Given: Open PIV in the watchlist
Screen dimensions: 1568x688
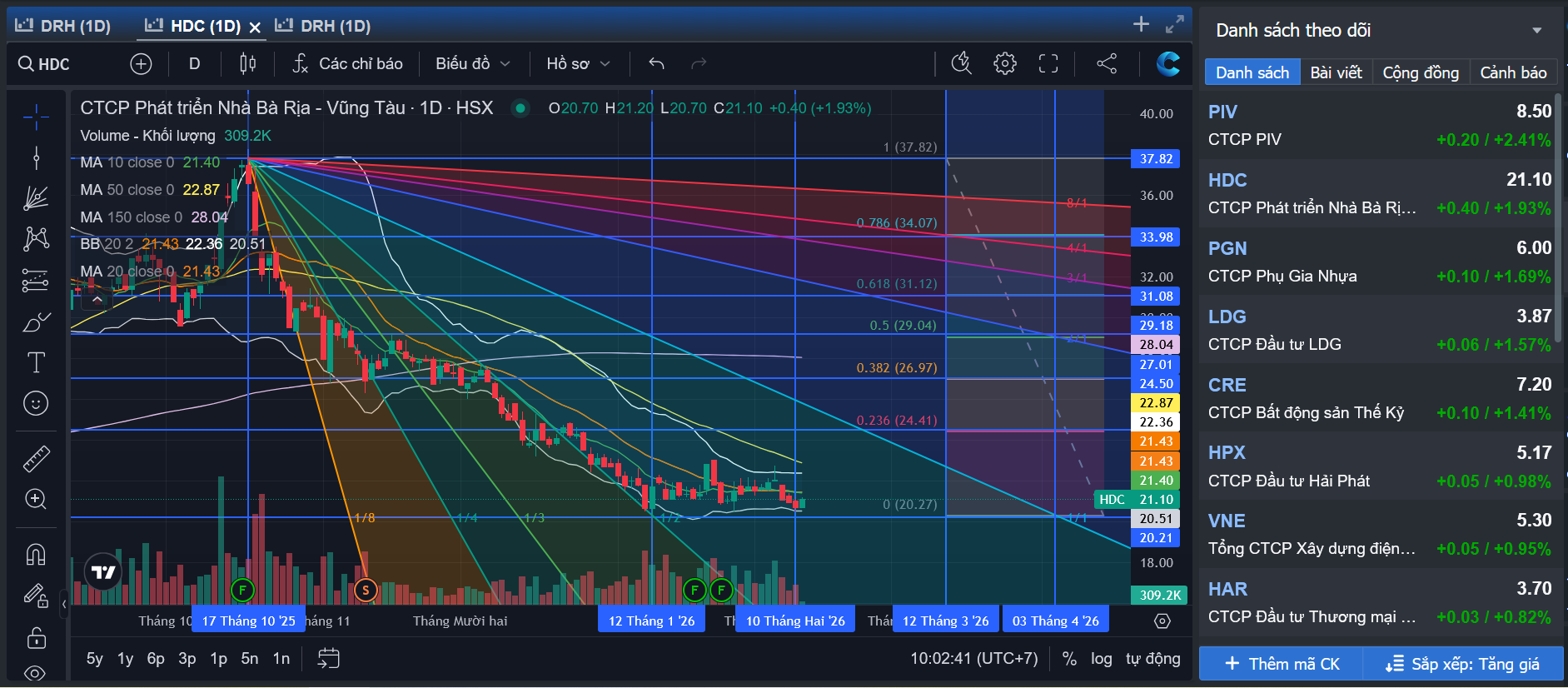Looking at the screenshot, I should point(1380,125).
